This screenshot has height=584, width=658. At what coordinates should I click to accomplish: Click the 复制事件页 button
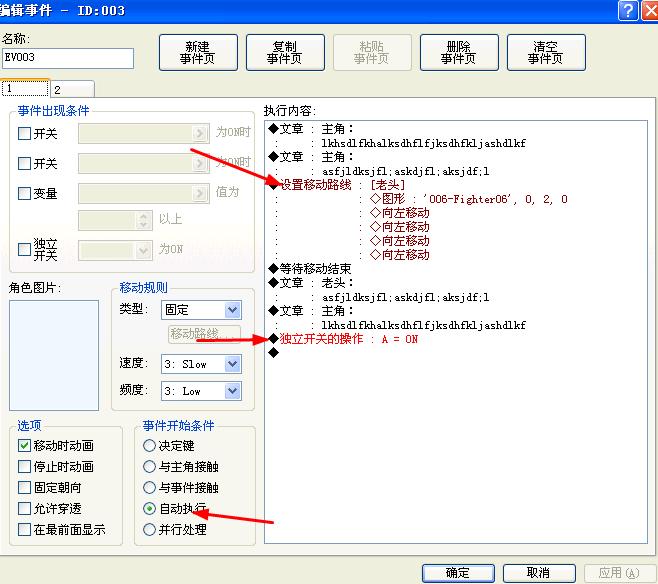[285, 52]
